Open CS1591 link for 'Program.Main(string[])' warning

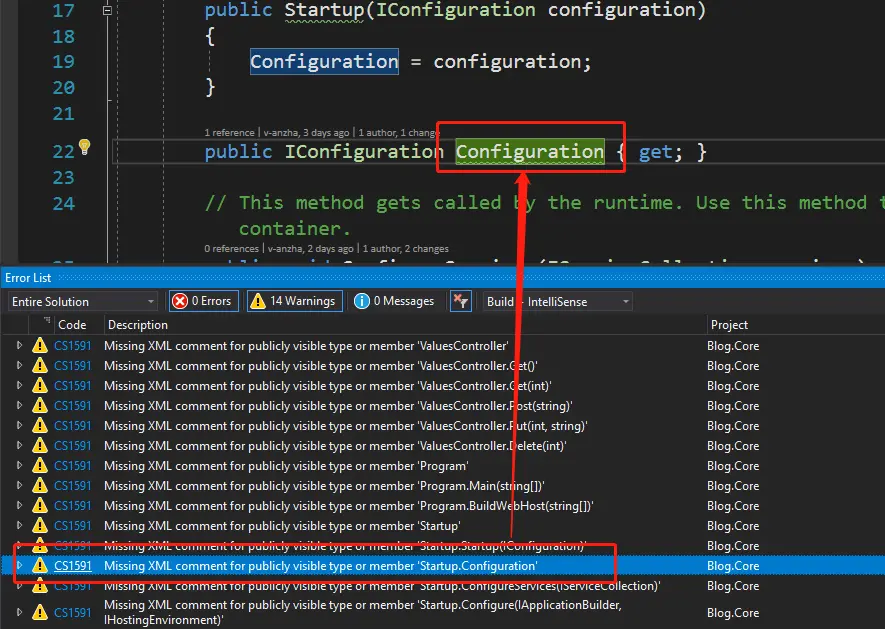point(72,486)
